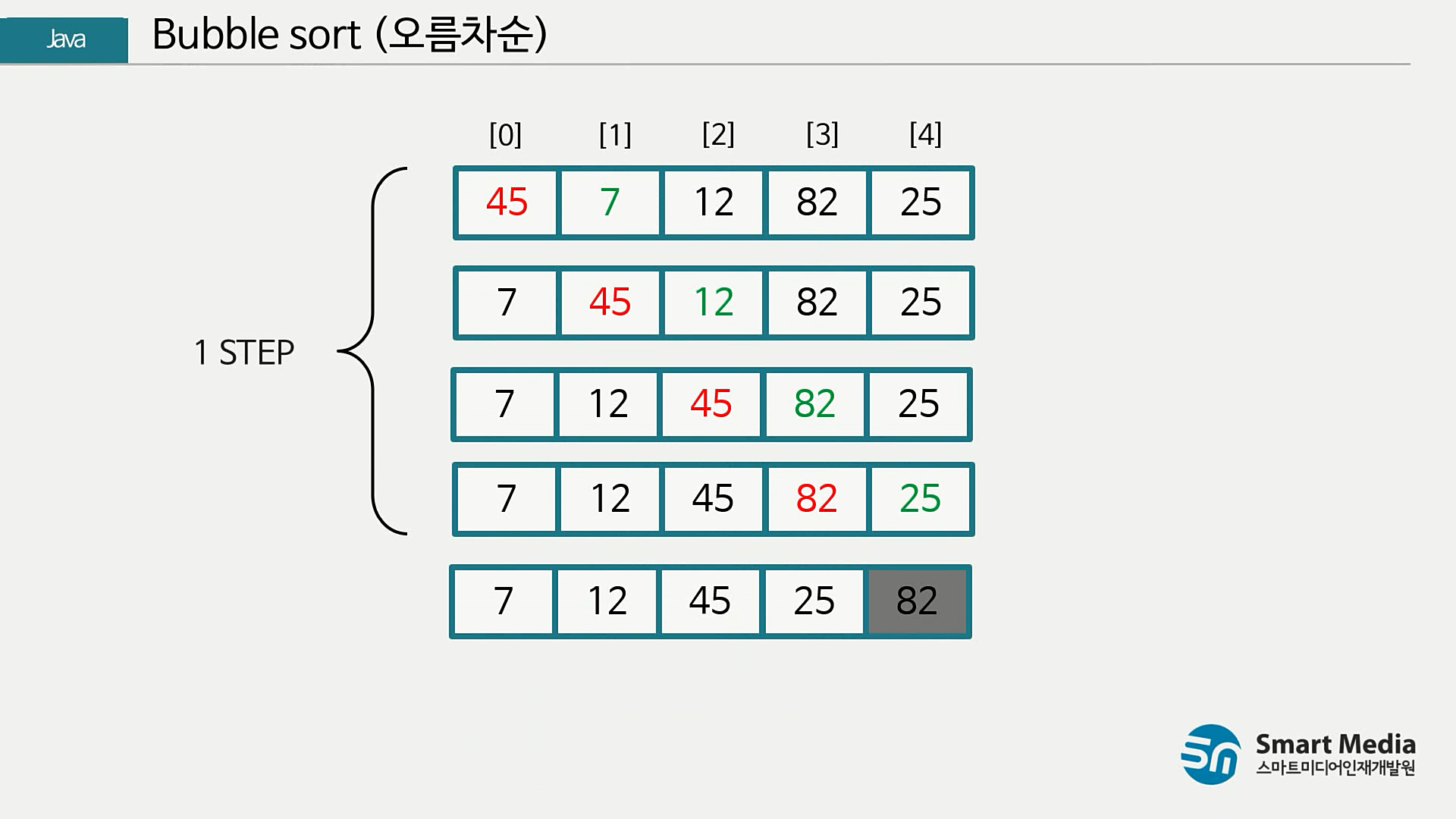
Task: Click green 25 in fourth row
Action: 920,499
